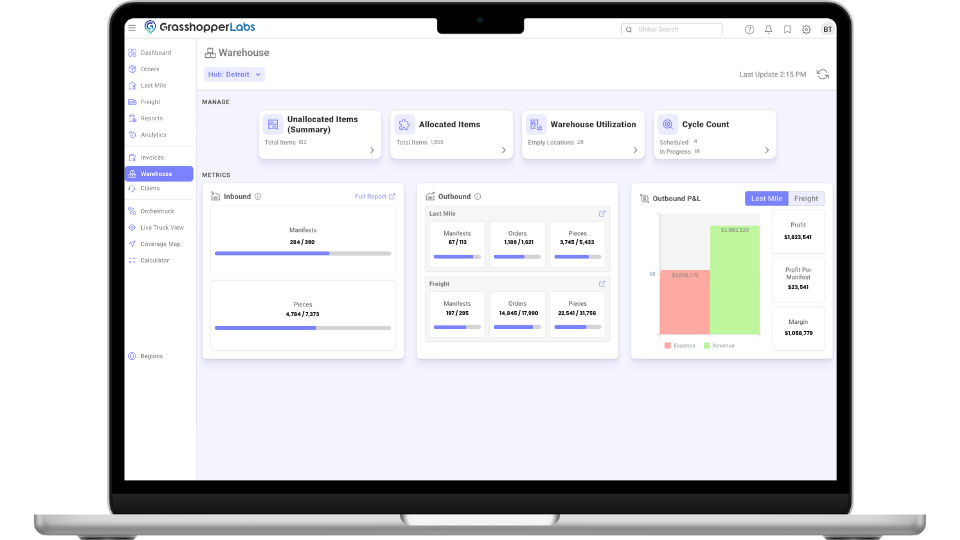Switch P&L view to Freight
Screen dimensions: 960x540
click(x=806, y=198)
